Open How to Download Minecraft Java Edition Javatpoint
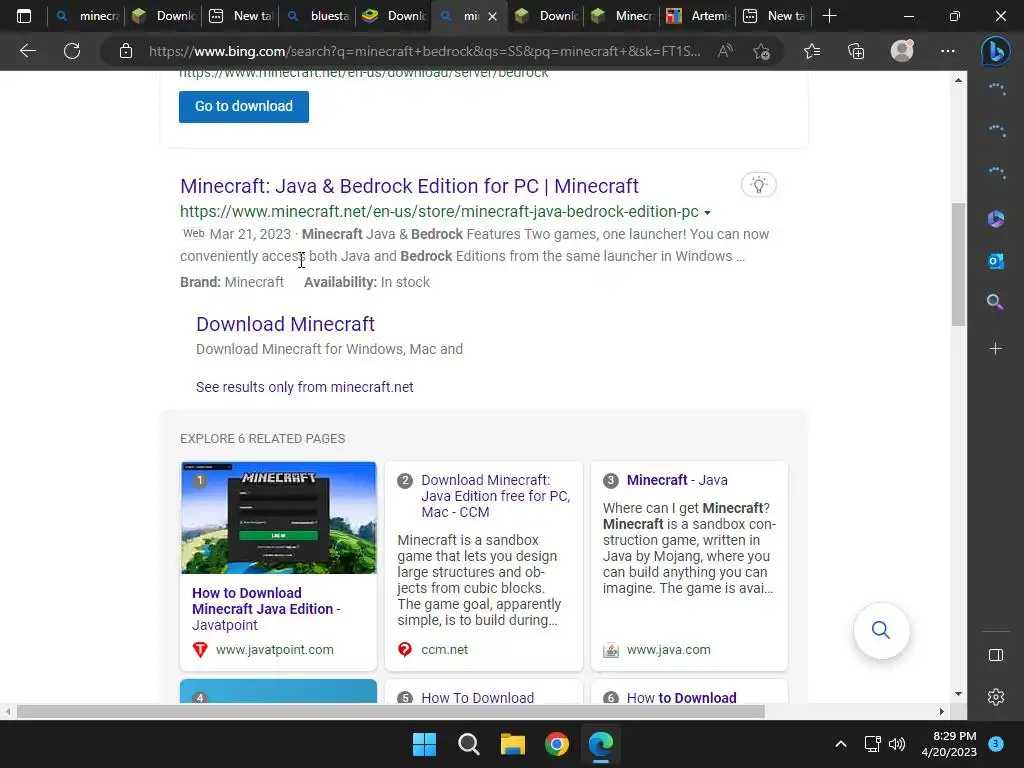Viewport: 1024px width, 768px height. pyautogui.click(x=266, y=609)
